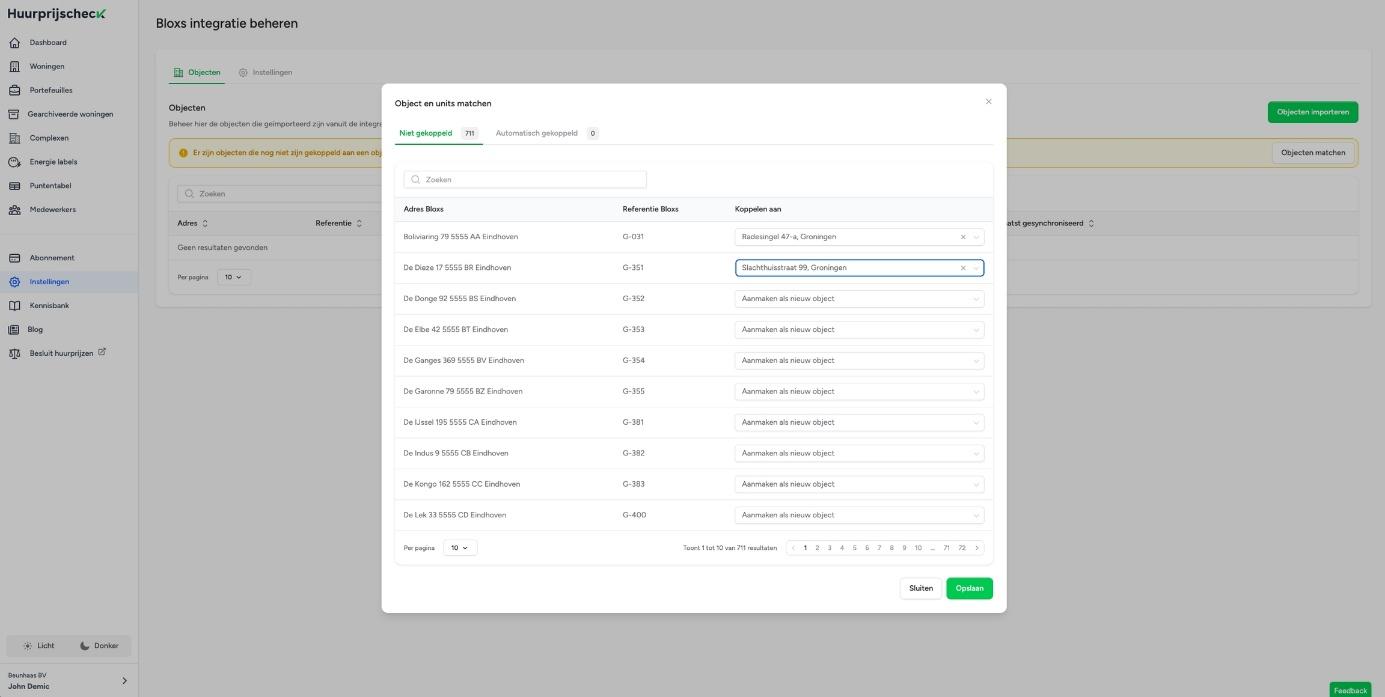
Task: Switch to Automatisch gekoppeld tab
Action: click(x=537, y=133)
